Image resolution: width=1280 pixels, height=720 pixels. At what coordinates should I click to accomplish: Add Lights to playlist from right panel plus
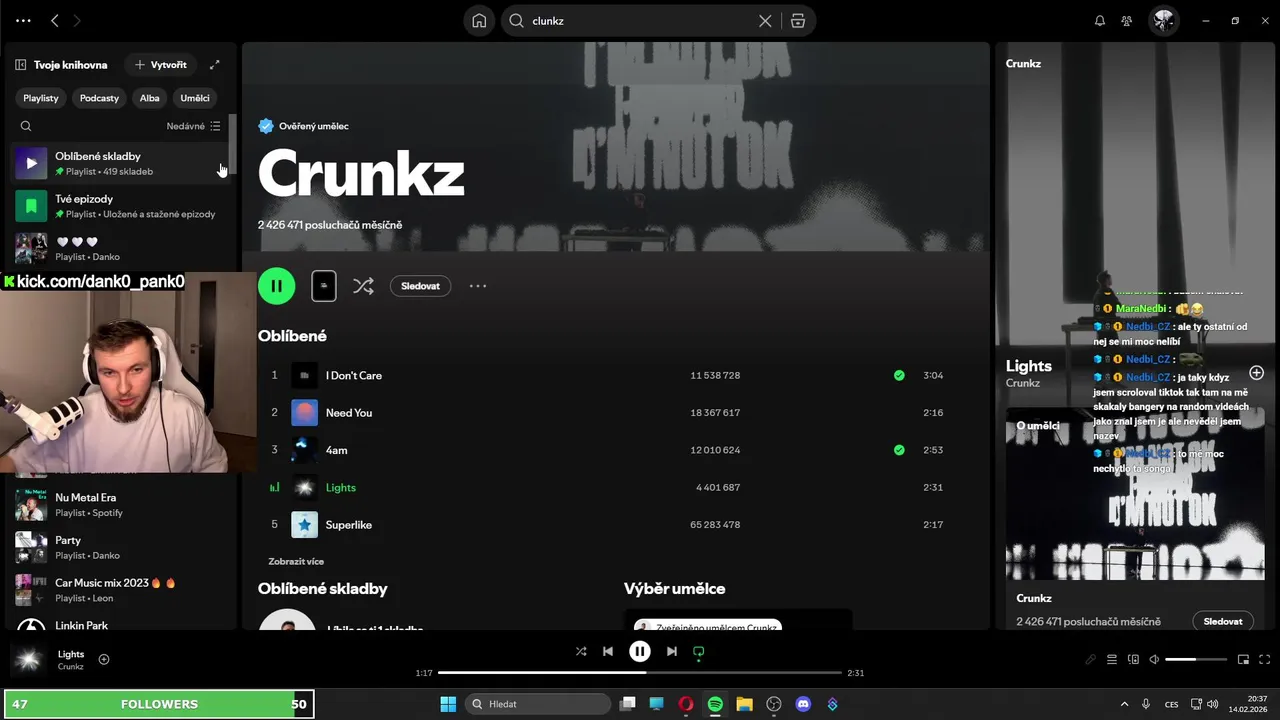(1257, 373)
